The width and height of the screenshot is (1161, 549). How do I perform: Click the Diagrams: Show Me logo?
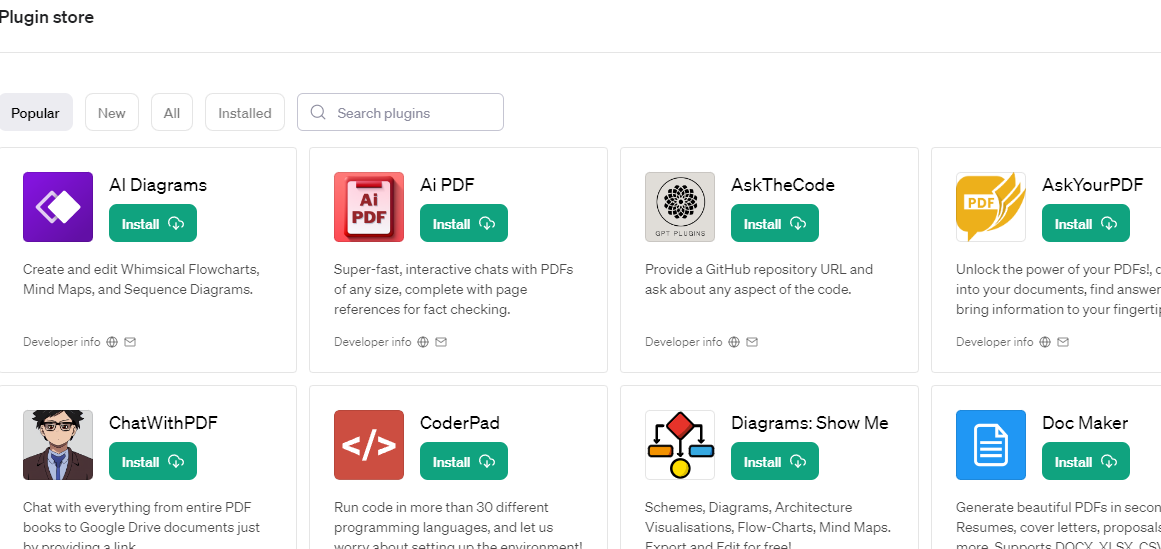point(680,445)
